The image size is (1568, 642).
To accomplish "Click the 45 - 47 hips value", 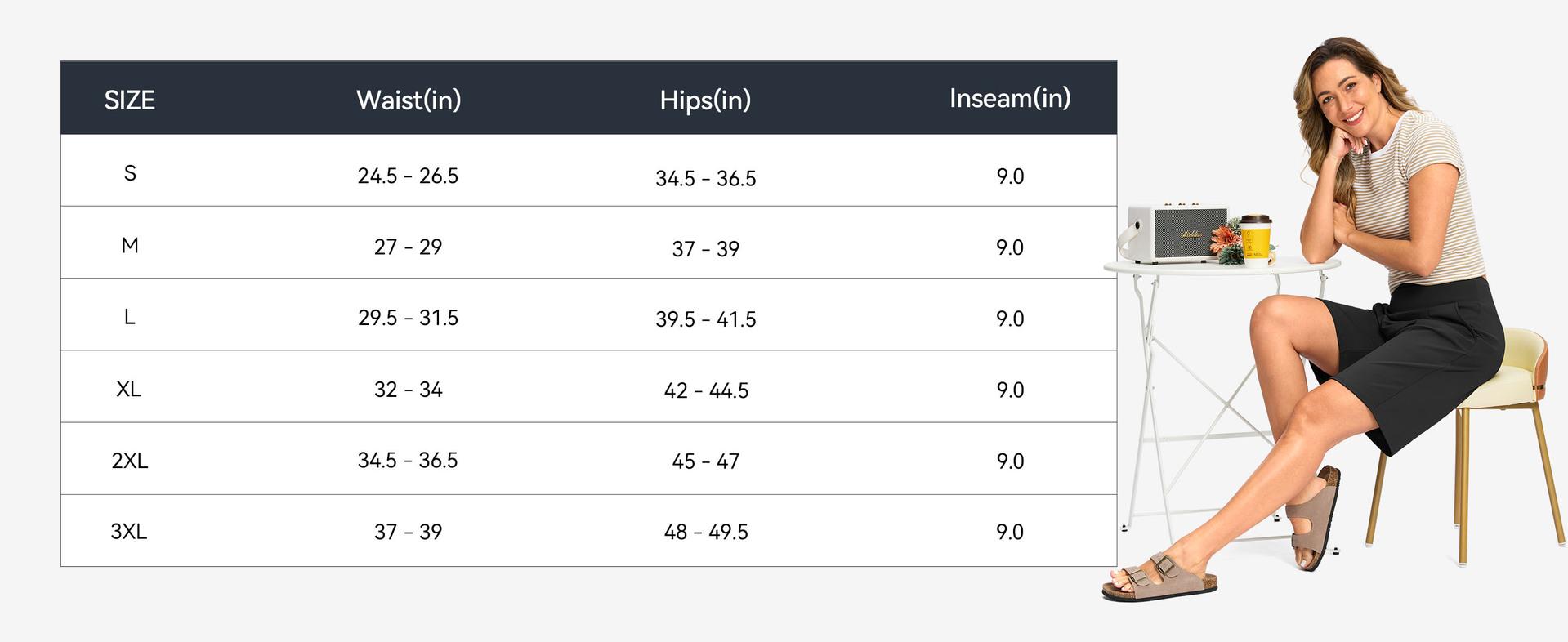I will (x=706, y=461).
